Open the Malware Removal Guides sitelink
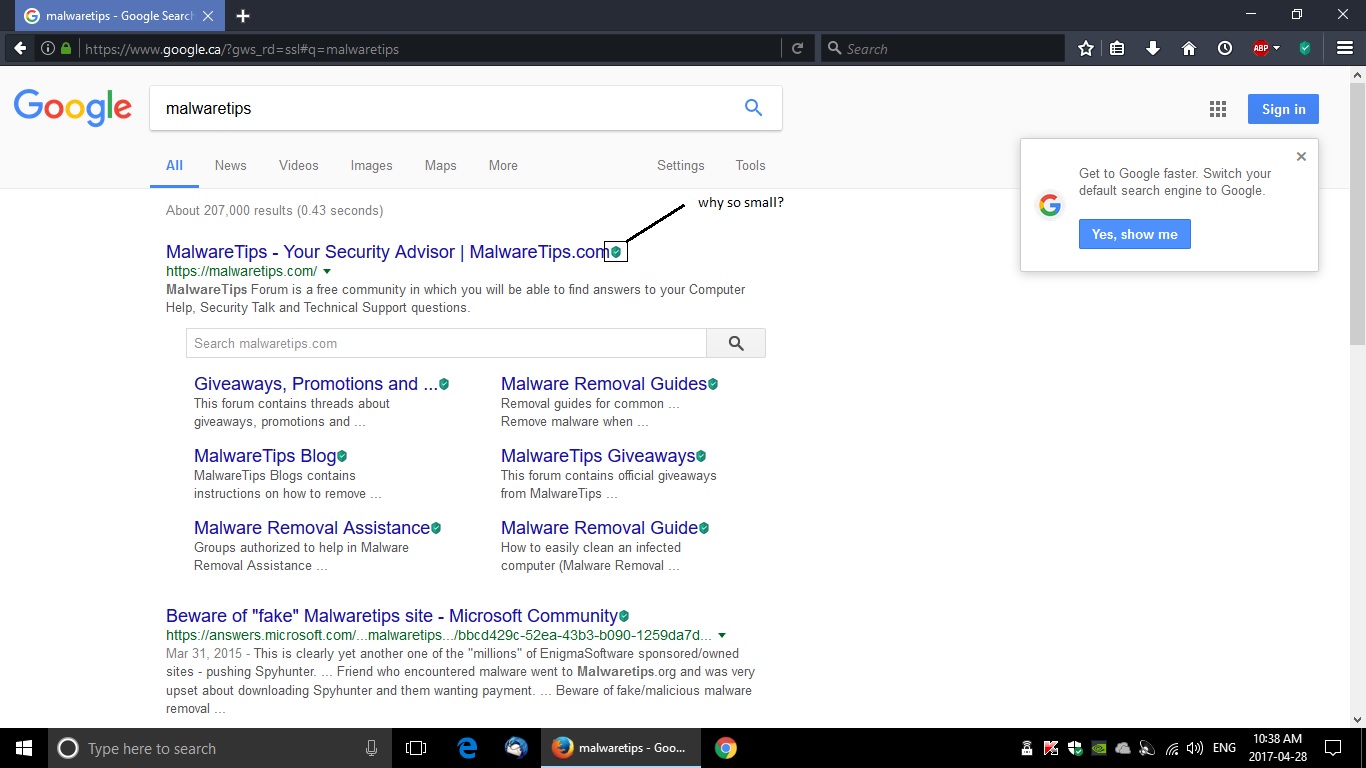 point(604,384)
